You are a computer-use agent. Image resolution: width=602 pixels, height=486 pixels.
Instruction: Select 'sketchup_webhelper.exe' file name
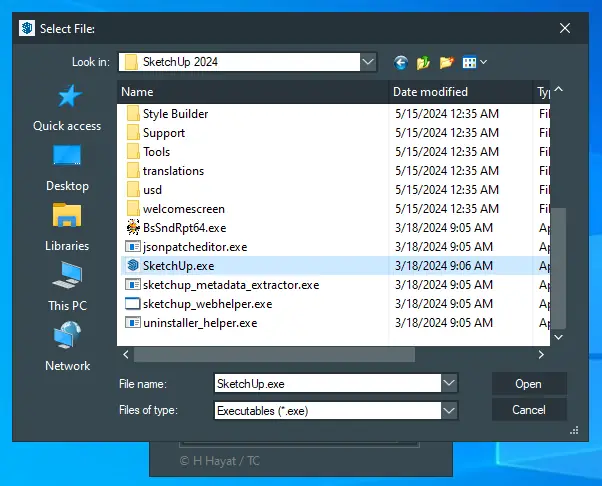coord(207,304)
